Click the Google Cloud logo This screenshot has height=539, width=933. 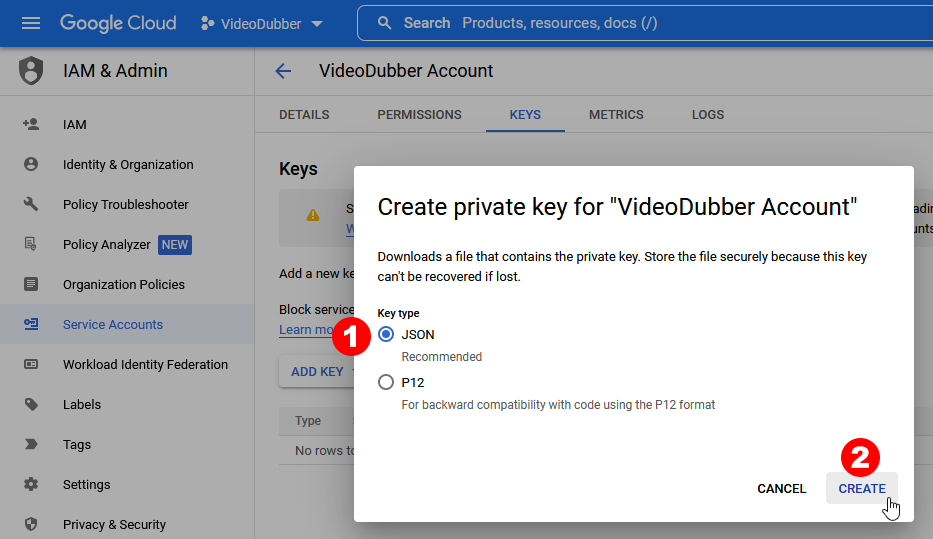118,23
